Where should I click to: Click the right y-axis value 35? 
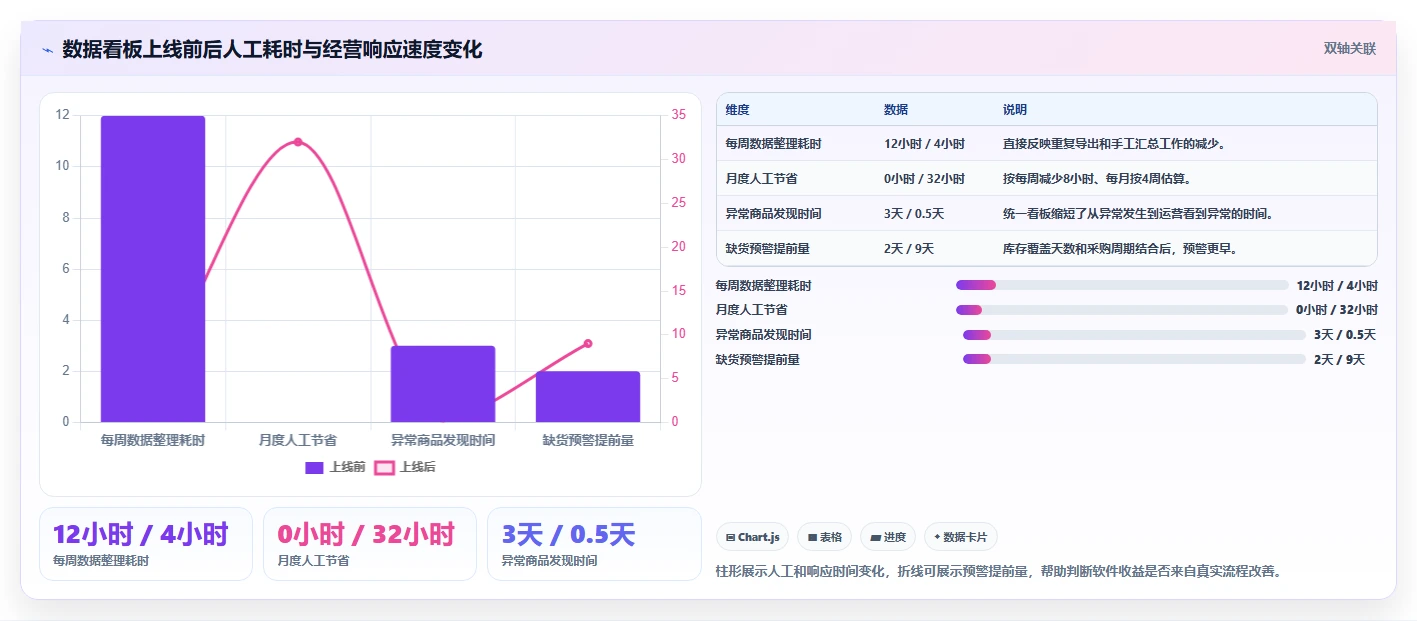(678, 115)
